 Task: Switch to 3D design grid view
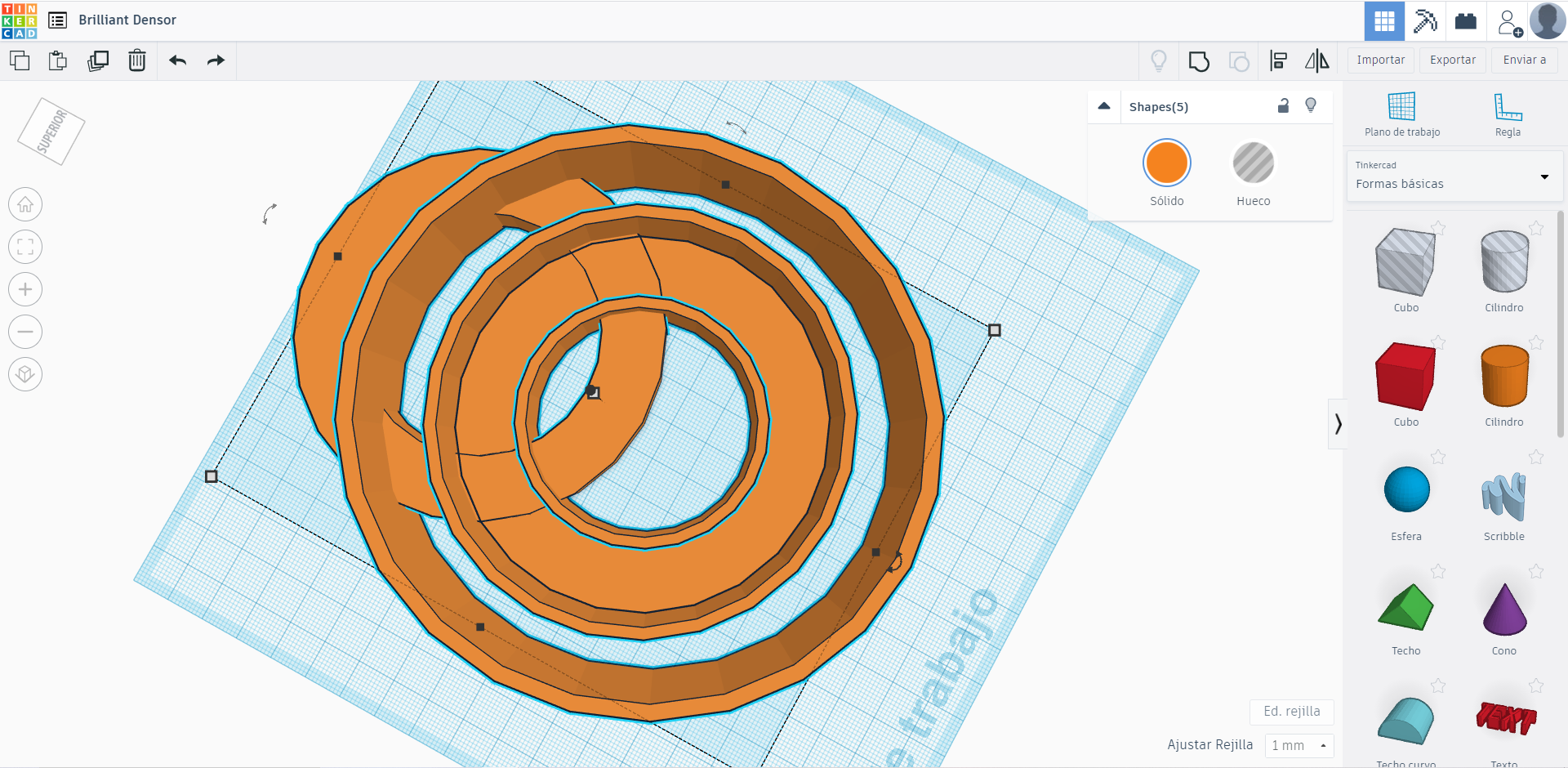coord(1384,21)
